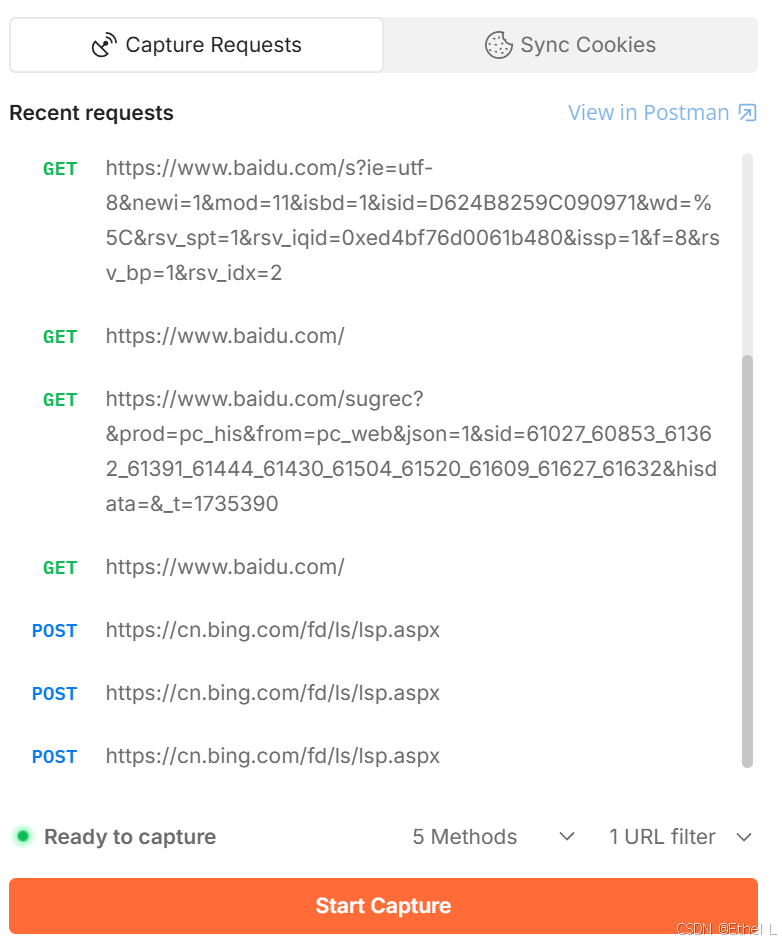782x943 pixels.
Task: Click the GET label of the second baidu.com request
Action: pyautogui.click(x=60, y=337)
